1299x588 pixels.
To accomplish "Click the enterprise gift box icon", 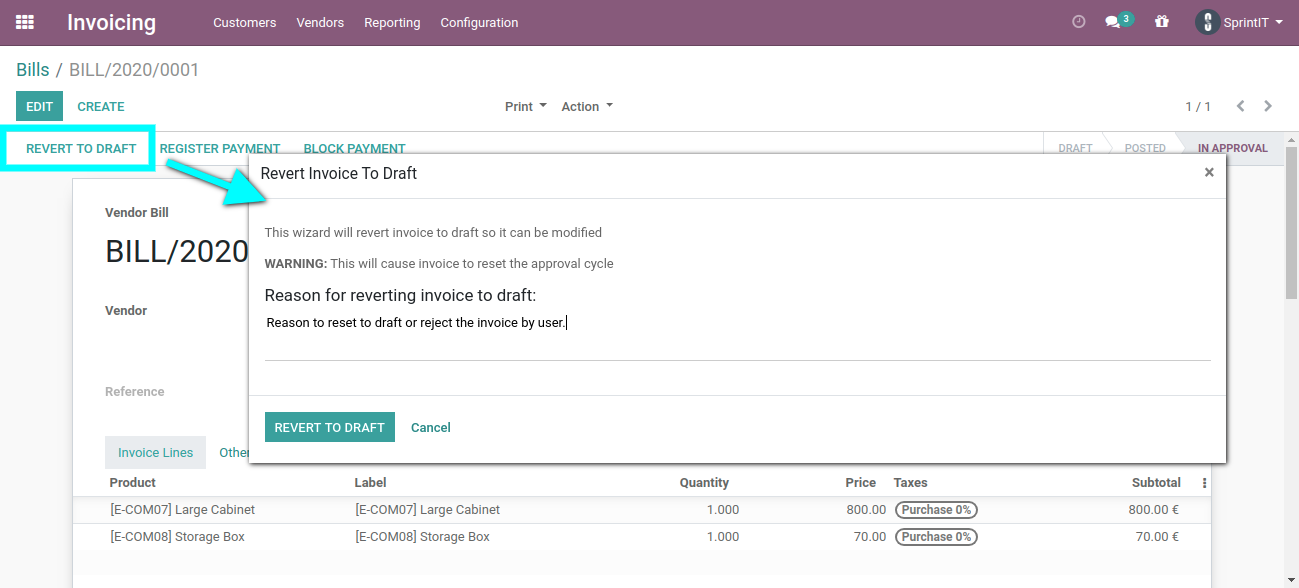I will click(x=1160, y=22).
